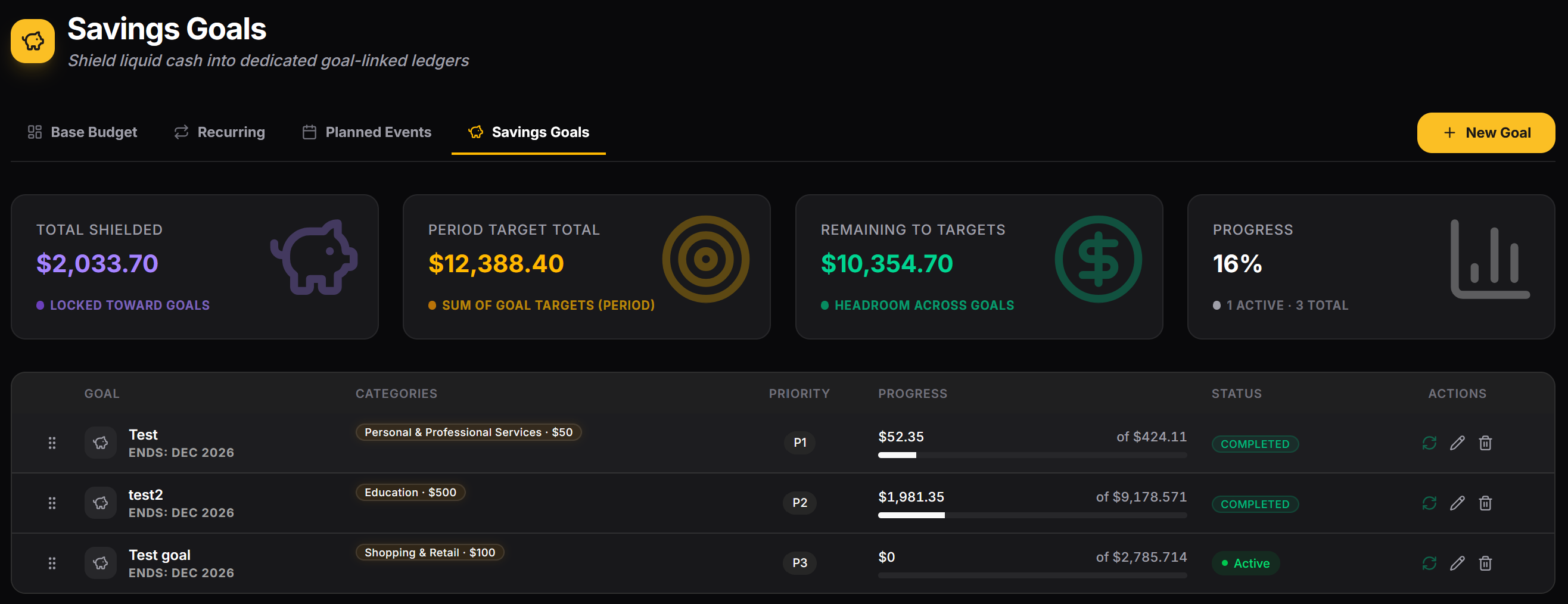
Task: Click the CATEGORIES column header
Action: [x=396, y=393]
